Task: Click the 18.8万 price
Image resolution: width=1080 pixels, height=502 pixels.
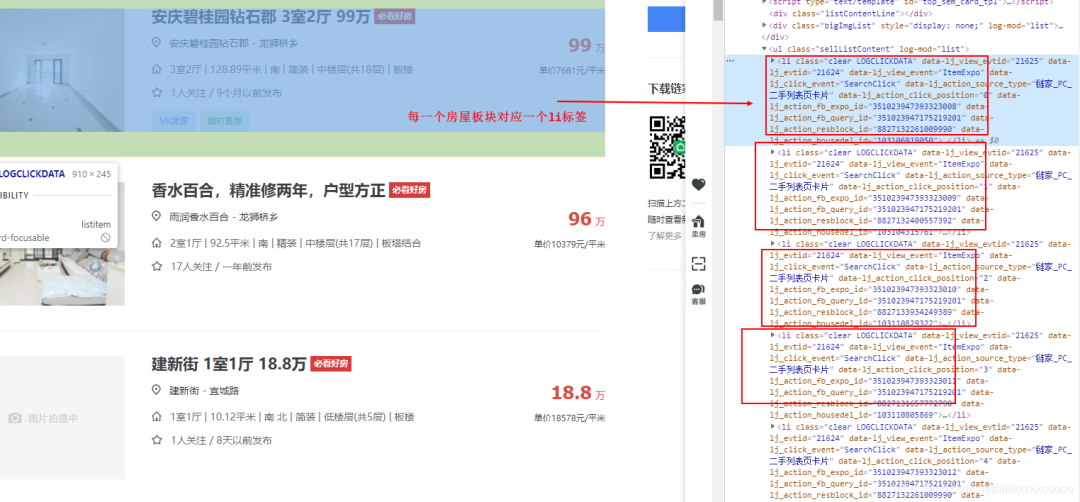Action: pyautogui.click(x=578, y=393)
